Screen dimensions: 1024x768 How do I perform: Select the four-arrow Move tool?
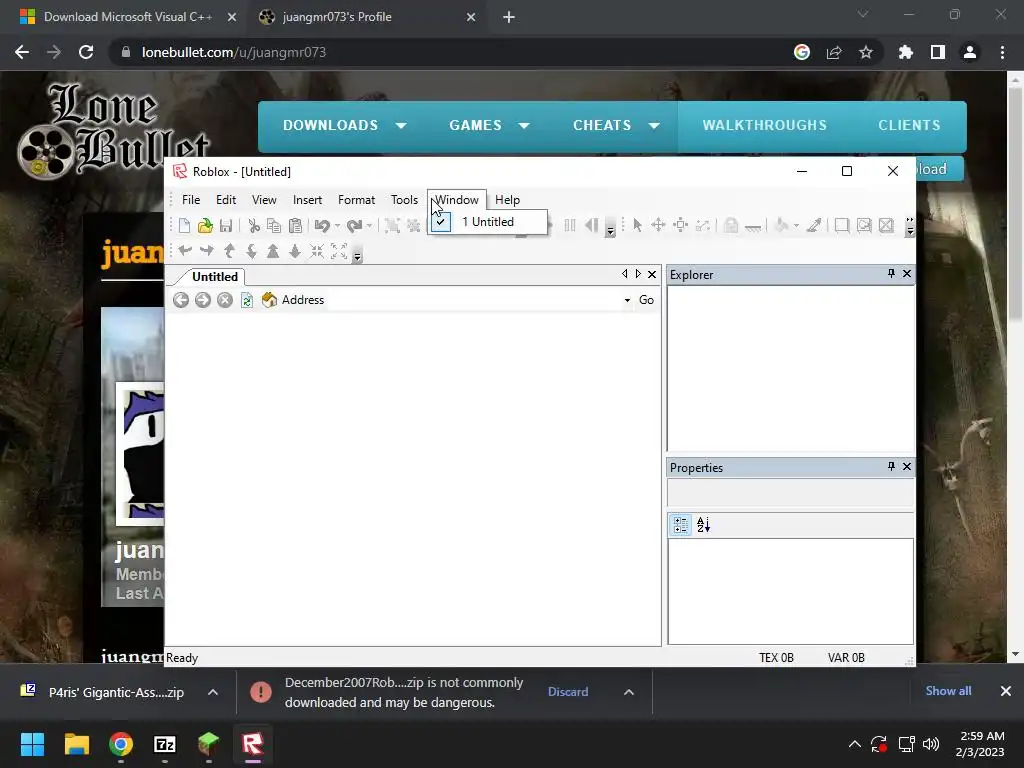pyautogui.click(x=658, y=226)
